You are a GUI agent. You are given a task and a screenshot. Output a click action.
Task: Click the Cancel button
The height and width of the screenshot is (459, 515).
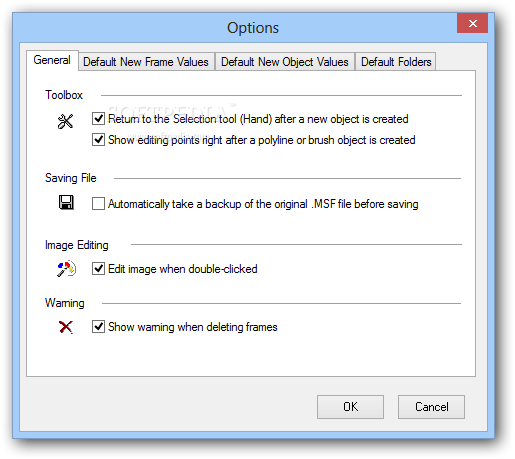click(431, 407)
